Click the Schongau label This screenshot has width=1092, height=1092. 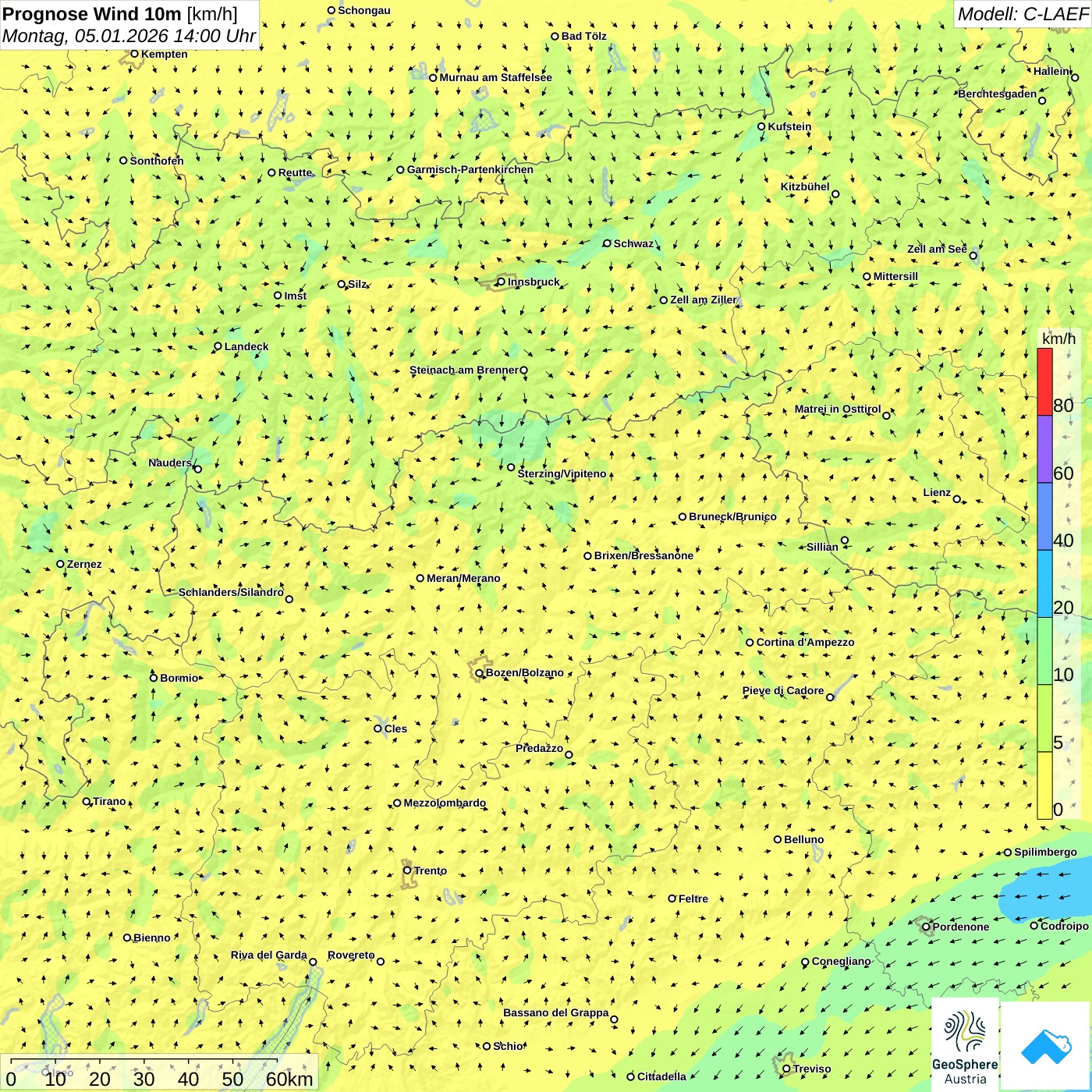pos(364,10)
